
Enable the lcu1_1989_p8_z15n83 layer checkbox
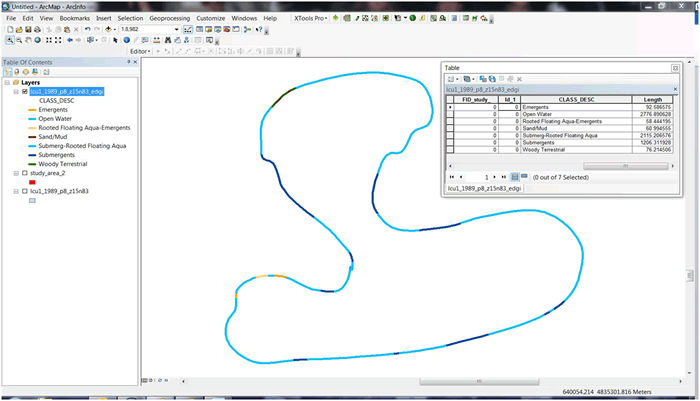tap(25, 191)
